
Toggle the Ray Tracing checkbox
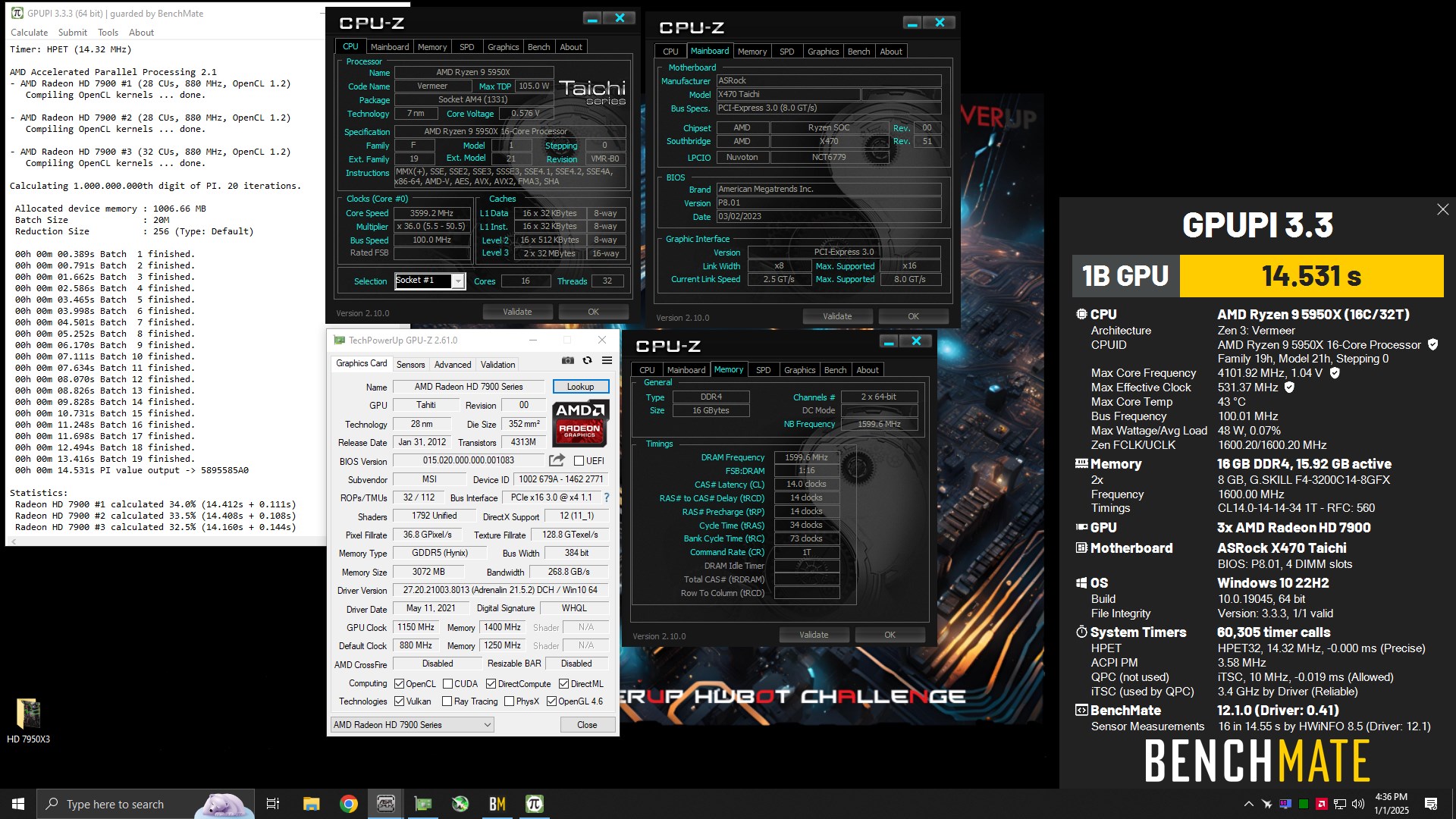pyautogui.click(x=447, y=701)
